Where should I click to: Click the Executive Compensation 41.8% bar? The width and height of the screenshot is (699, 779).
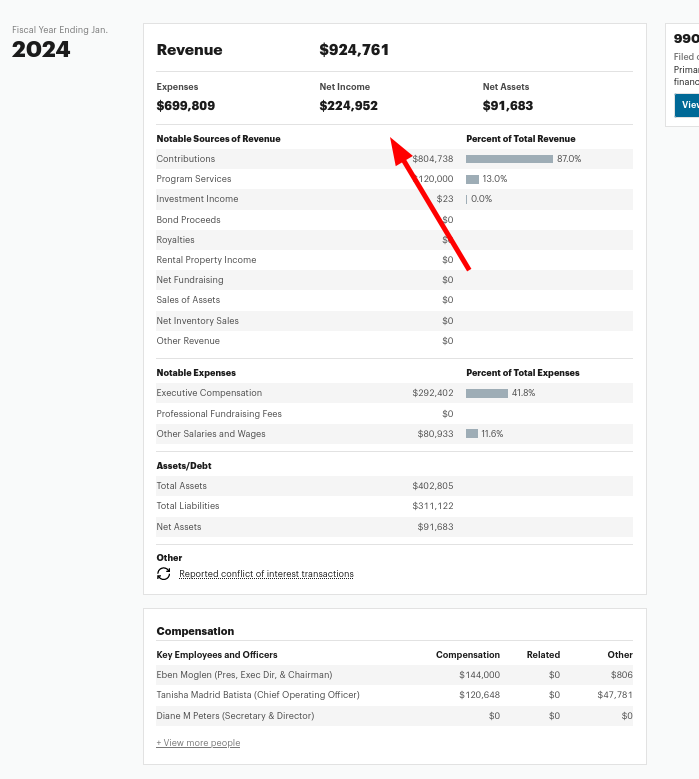point(487,393)
